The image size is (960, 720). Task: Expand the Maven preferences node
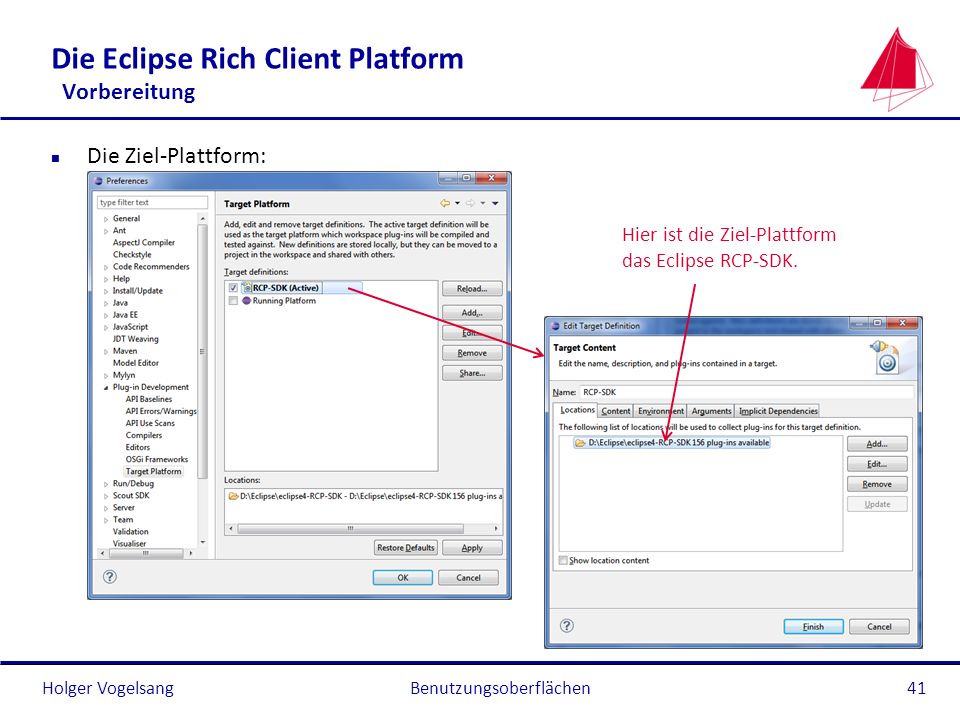coord(106,351)
